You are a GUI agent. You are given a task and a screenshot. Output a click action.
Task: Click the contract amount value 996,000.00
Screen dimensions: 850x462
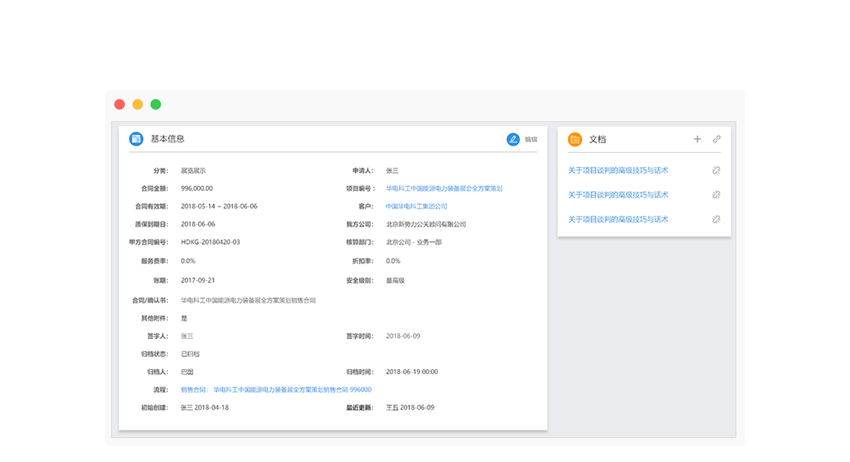tap(197, 188)
